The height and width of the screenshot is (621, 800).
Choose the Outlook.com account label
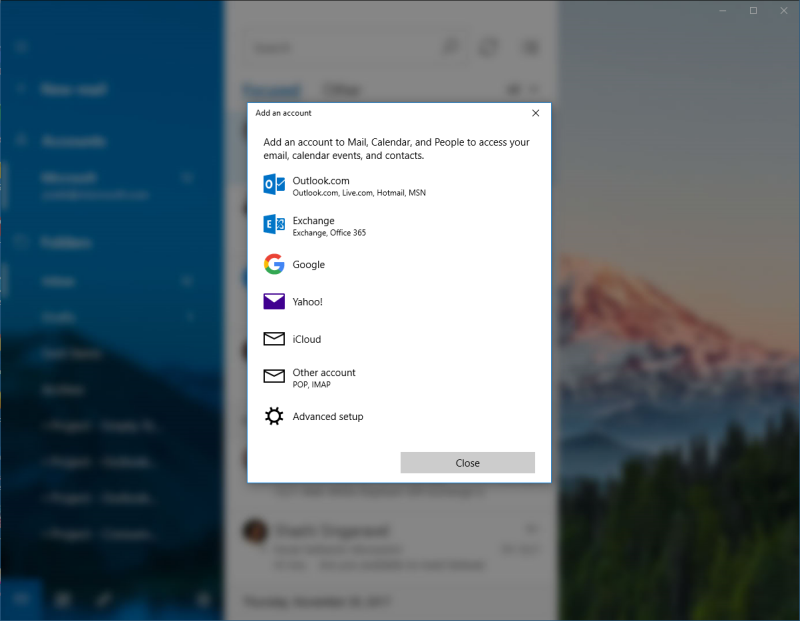(x=321, y=181)
